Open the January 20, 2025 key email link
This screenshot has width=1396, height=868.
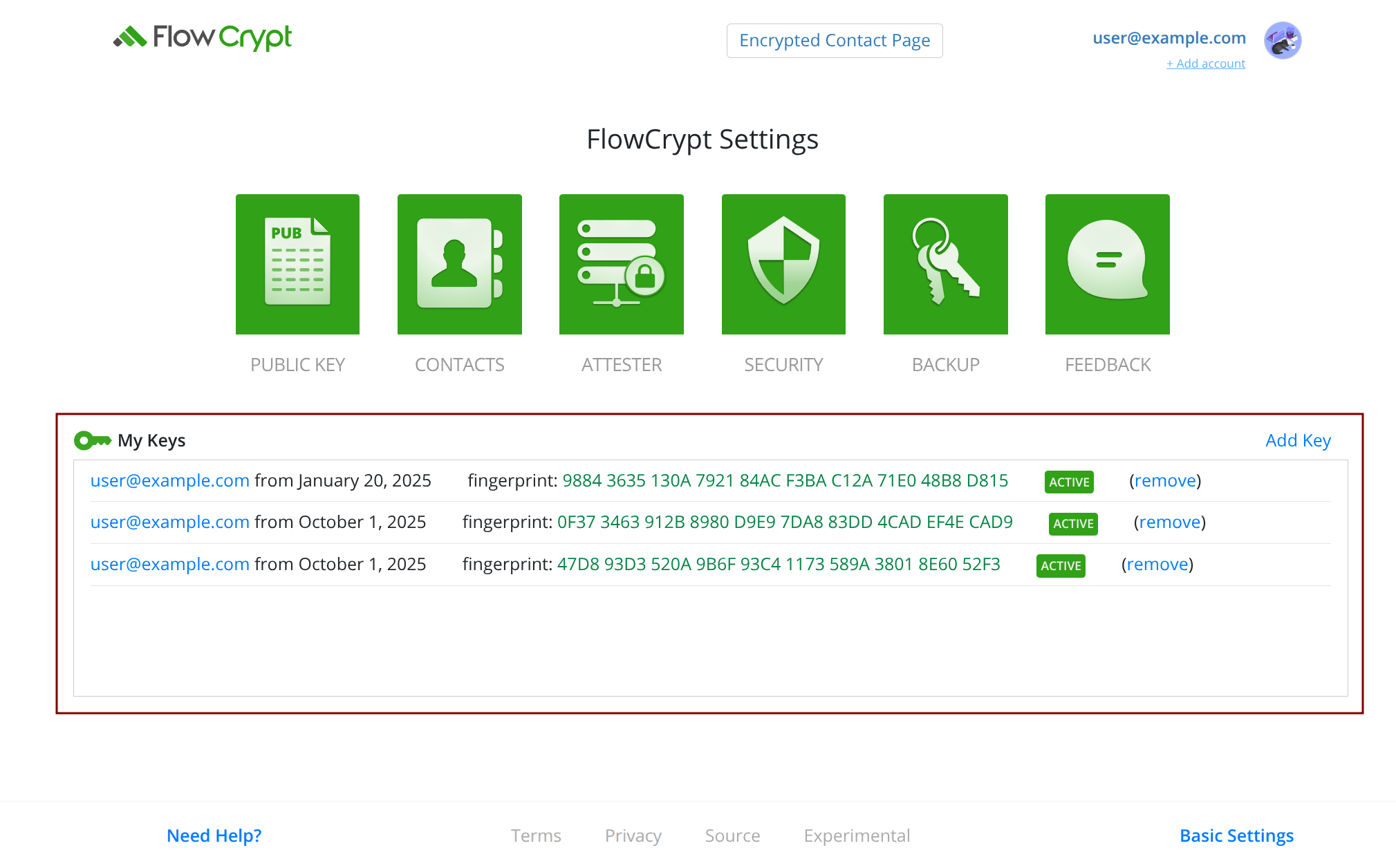(170, 481)
